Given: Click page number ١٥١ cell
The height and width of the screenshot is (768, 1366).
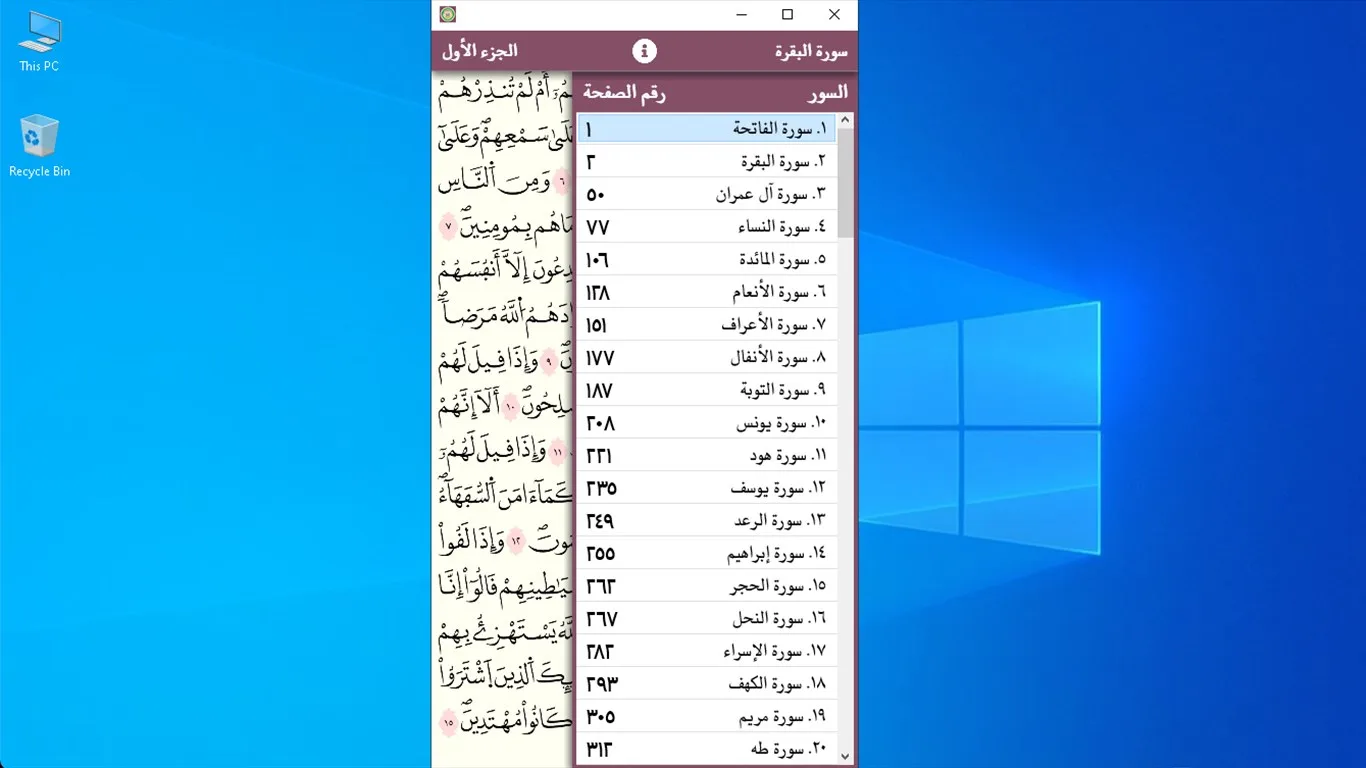Looking at the screenshot, I should [597, 325].
